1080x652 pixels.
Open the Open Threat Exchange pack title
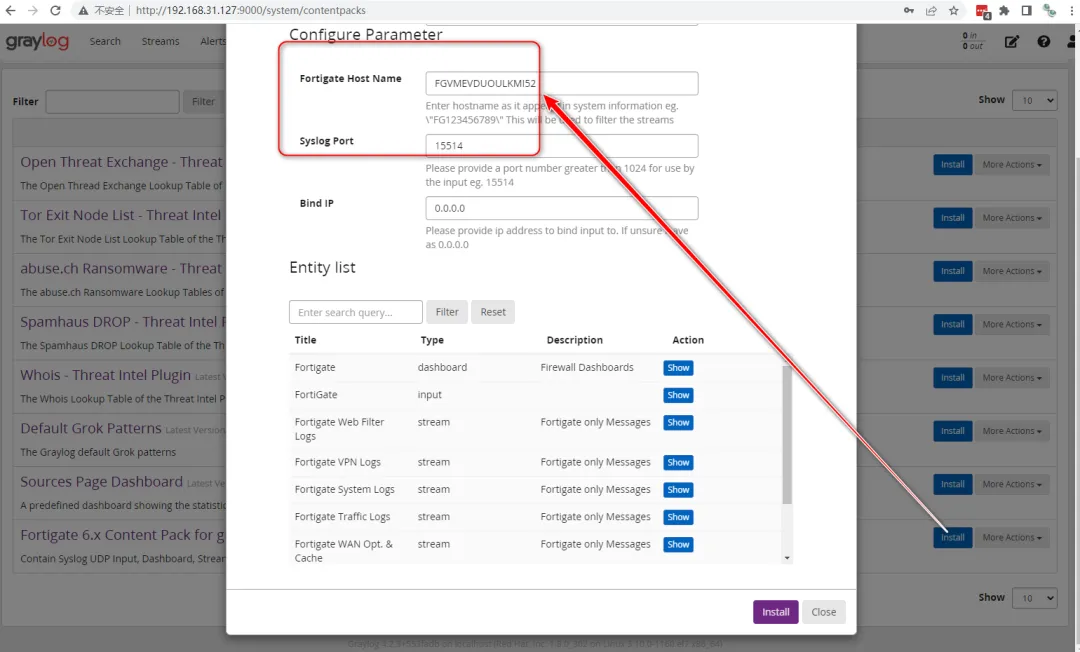pyautogui.click(x=122, y=162)
